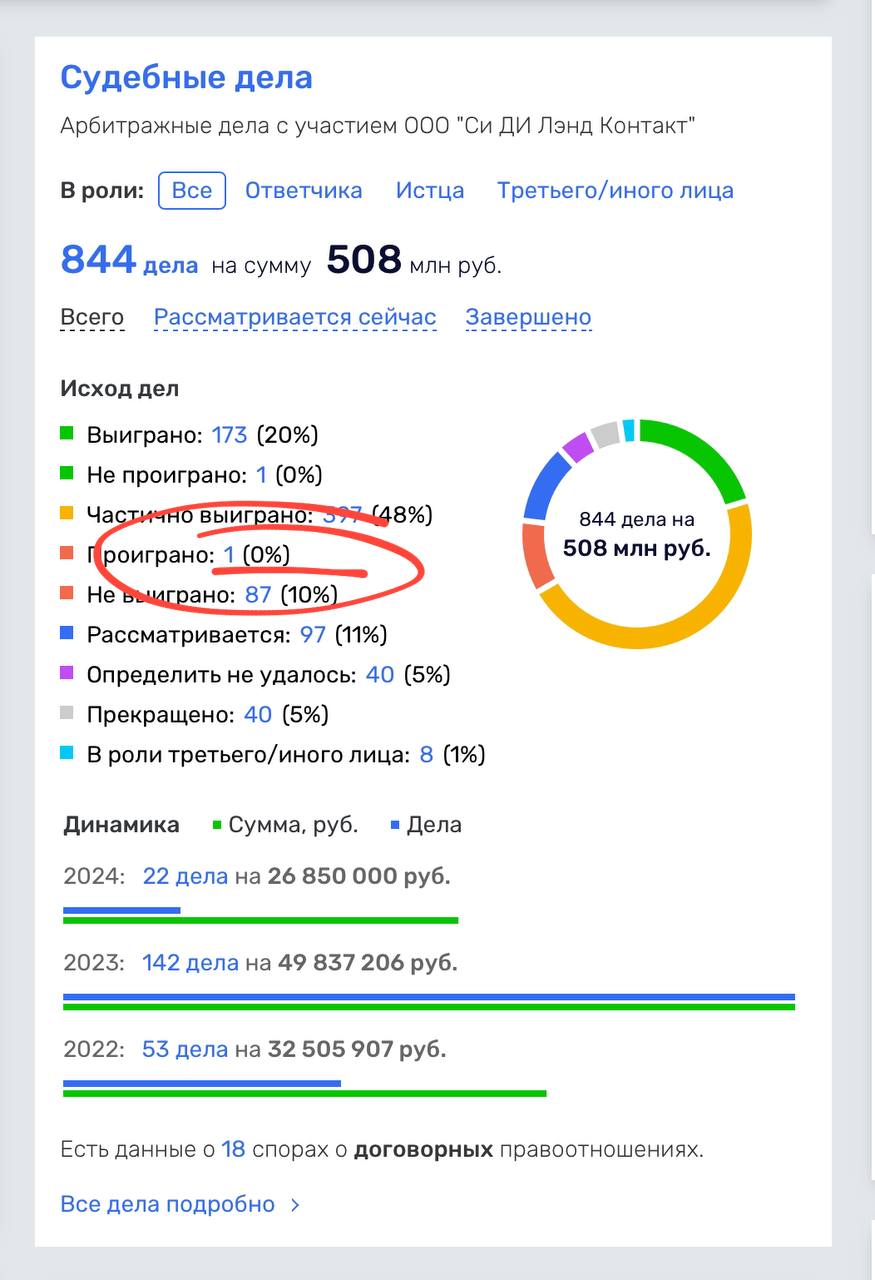Screen dimensions: 875x1280
Task: Open the 40 "Прекращено" cases
Action: pyautogui.click(x=258, y=715)
